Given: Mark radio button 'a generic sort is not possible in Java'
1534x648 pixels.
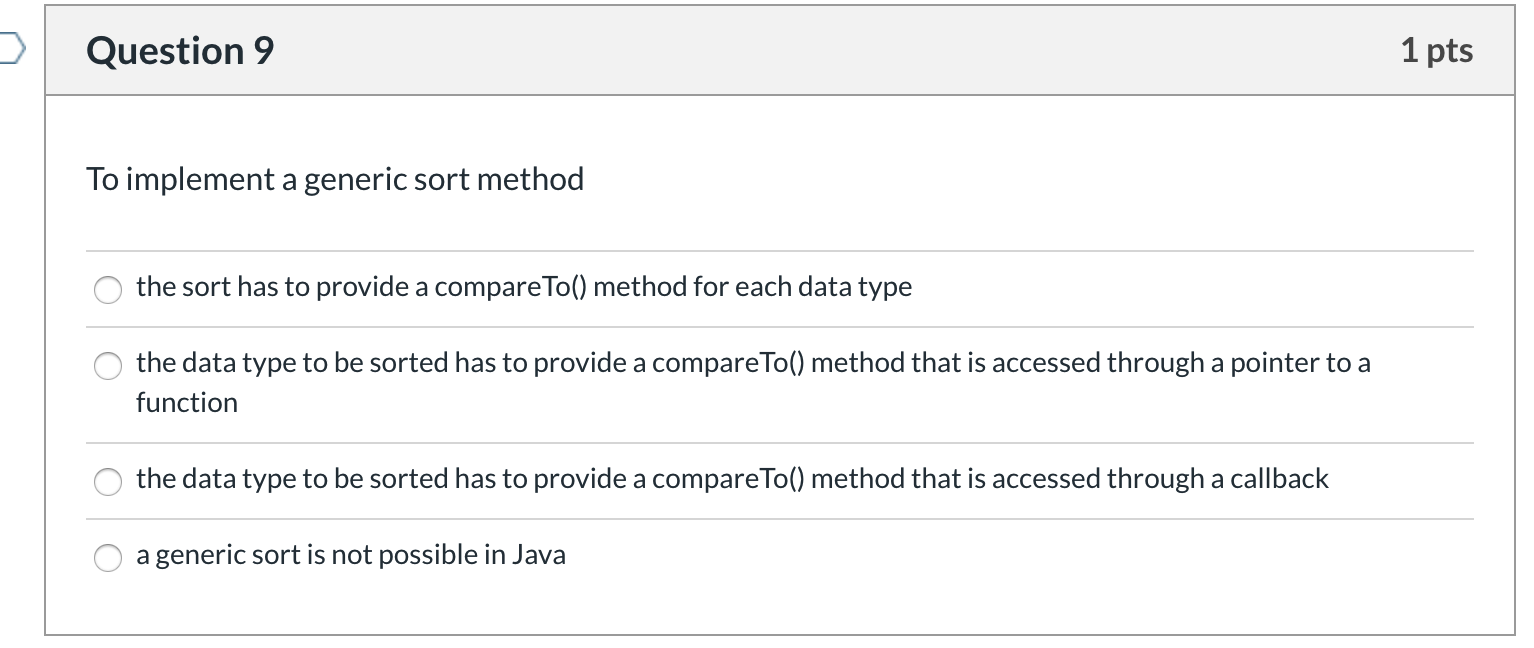Looking at the screenshot, I should point(107,558).
